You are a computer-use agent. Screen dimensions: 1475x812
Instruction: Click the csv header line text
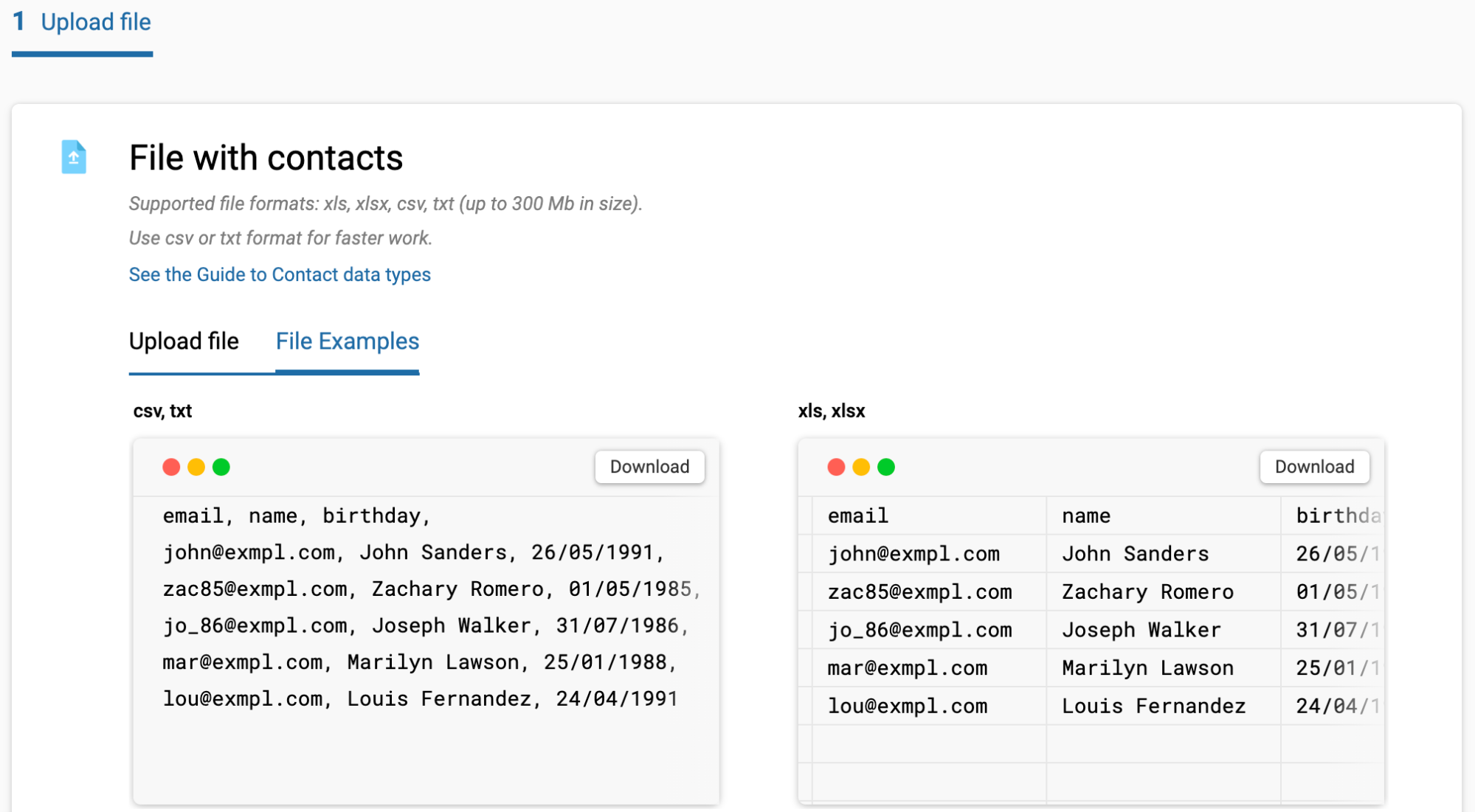pos(297,516)
